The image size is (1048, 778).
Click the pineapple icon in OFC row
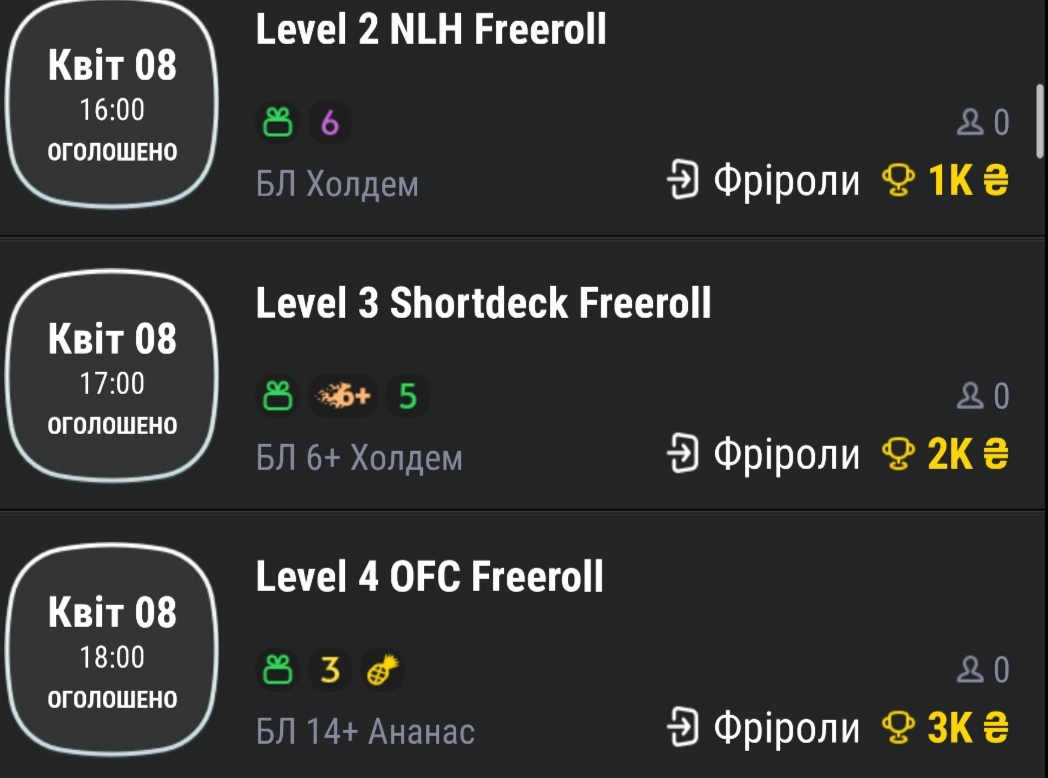379,671
